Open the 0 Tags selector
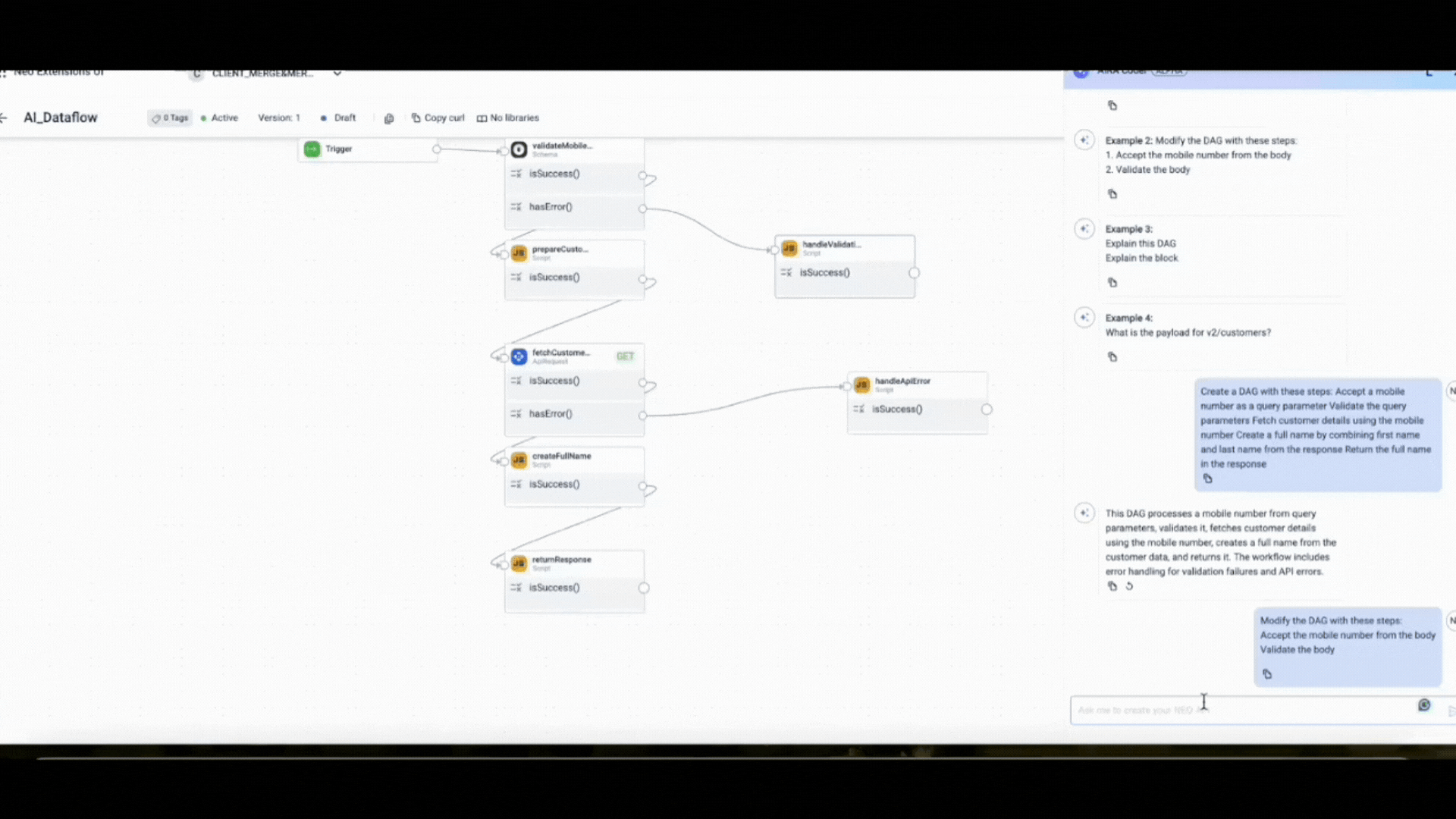Image resolution: width=1456 pixels, height=819 pixels. tap(170, 118)
